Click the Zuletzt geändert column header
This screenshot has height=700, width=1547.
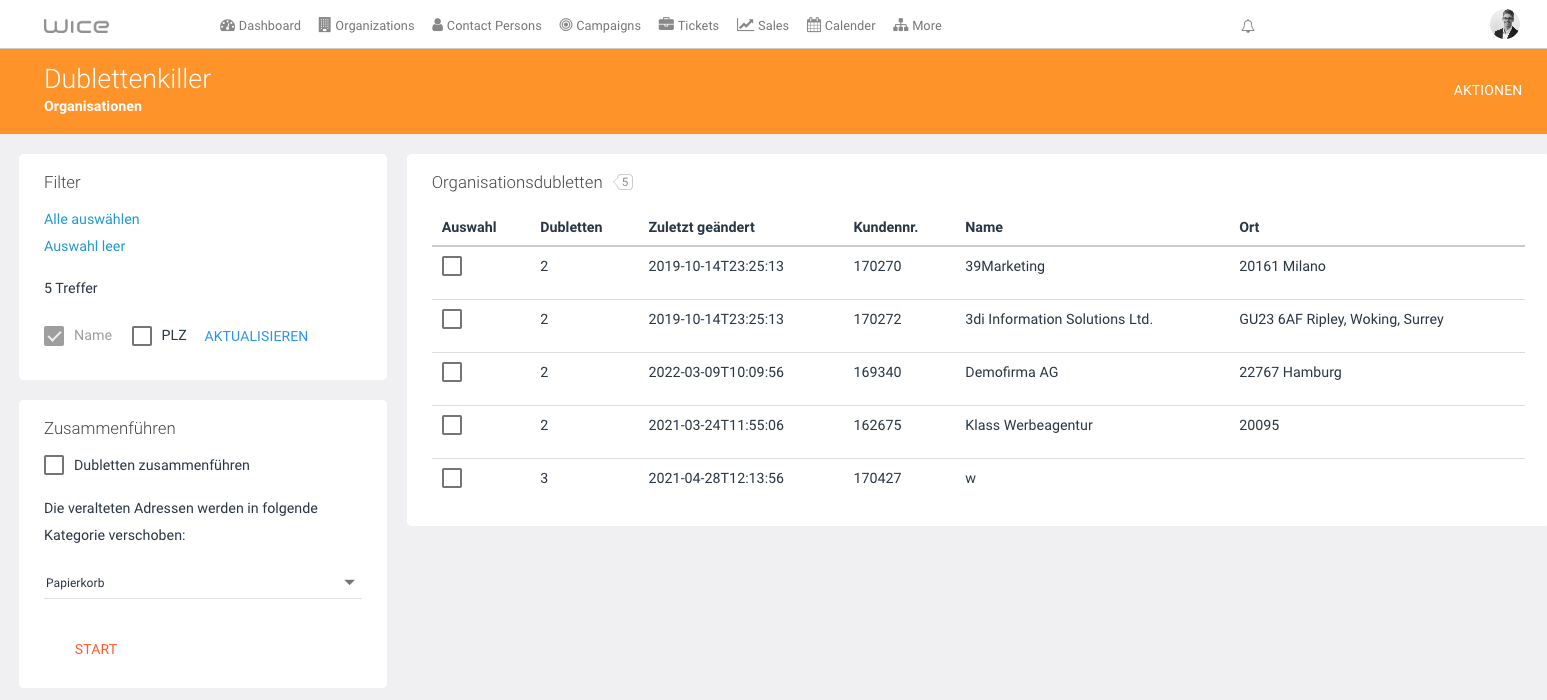702,227
